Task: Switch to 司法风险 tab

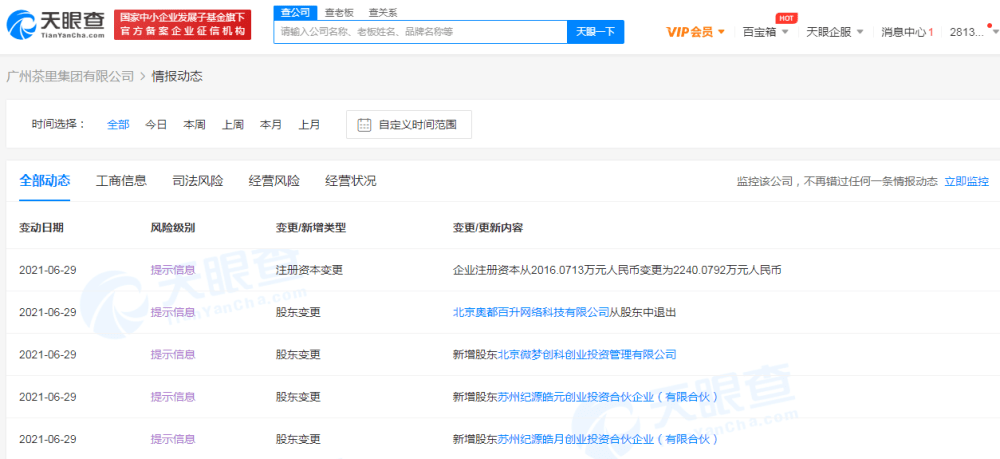Action: coord(198,181)
